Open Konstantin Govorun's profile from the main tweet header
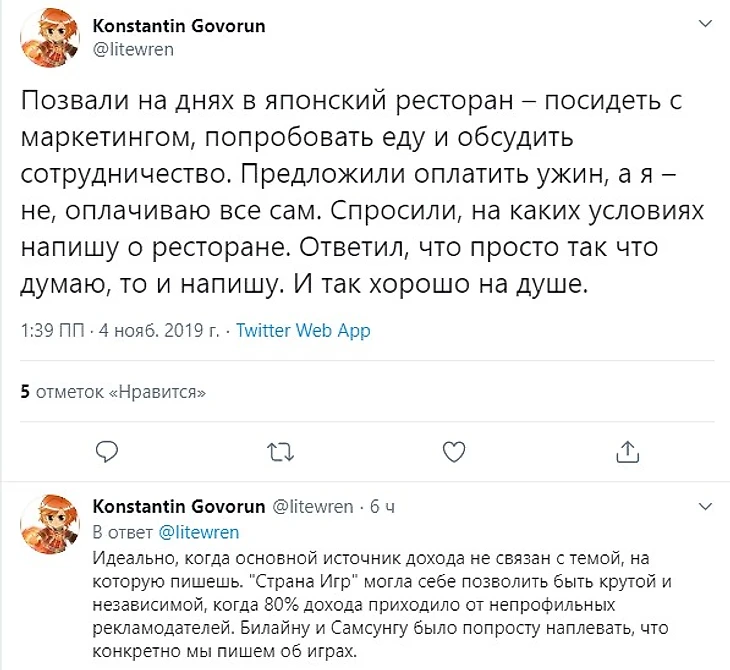730x670 pixels. (x=179, y=26)
